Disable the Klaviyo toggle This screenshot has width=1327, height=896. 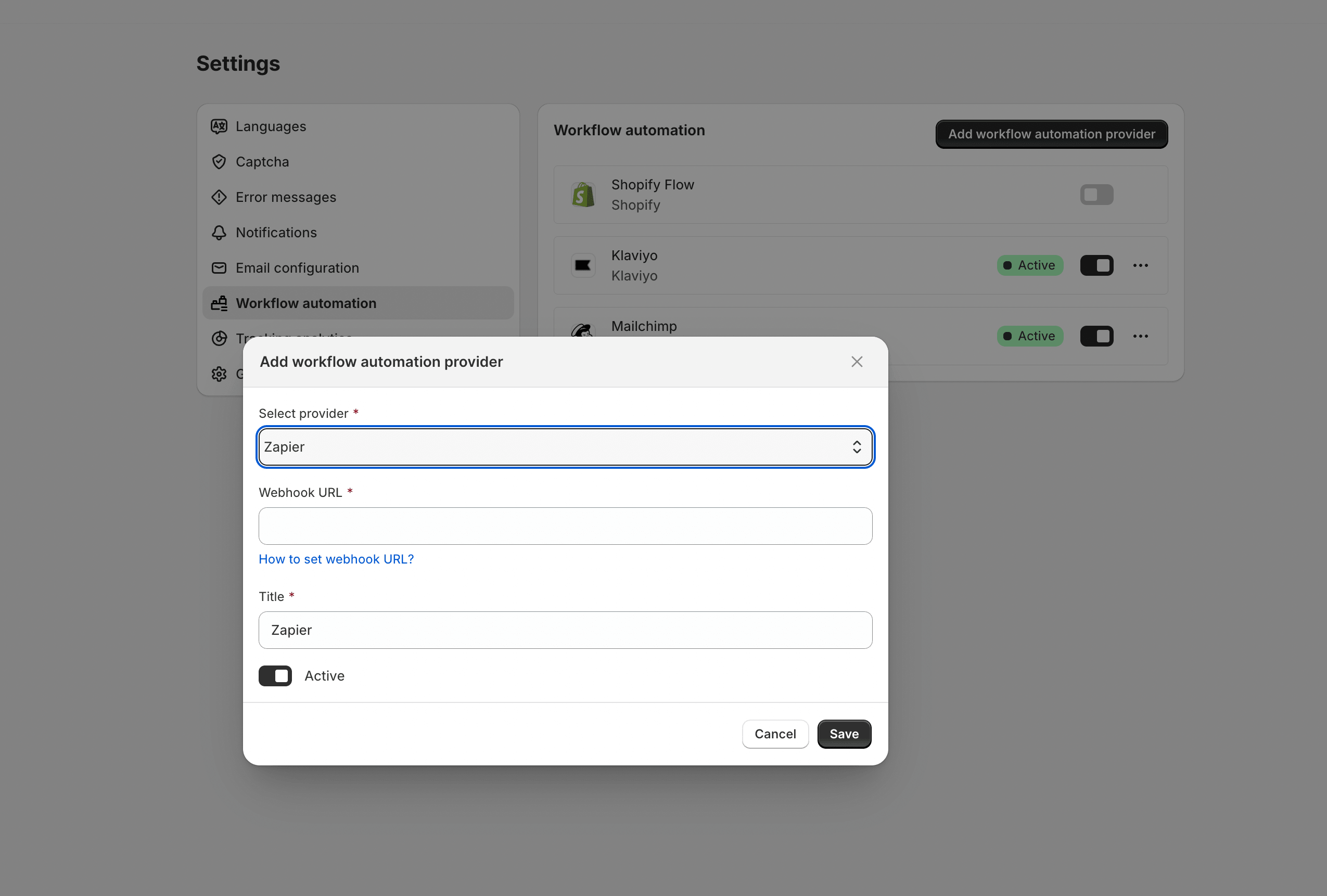pos(1096,265)
